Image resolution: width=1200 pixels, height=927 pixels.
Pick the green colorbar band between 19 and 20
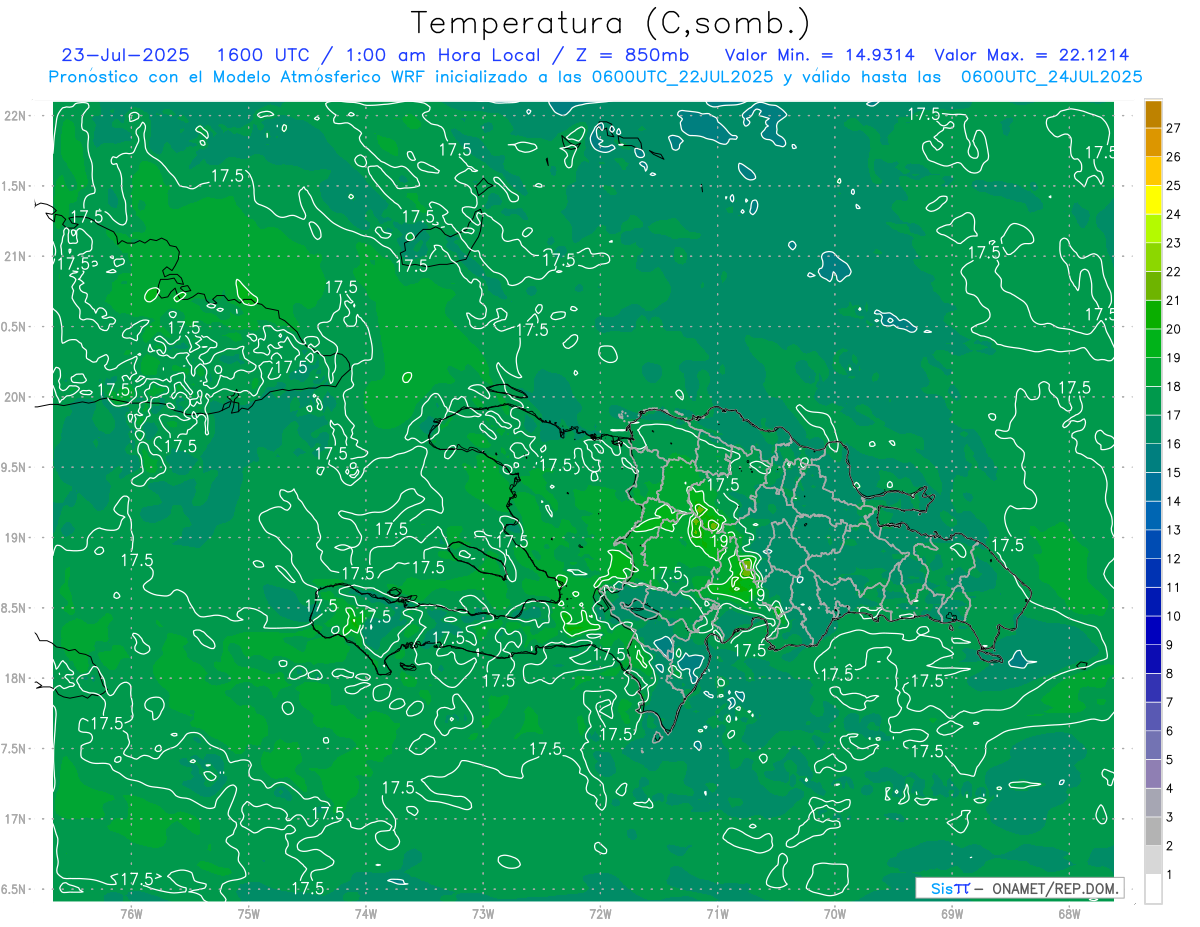1153,343
